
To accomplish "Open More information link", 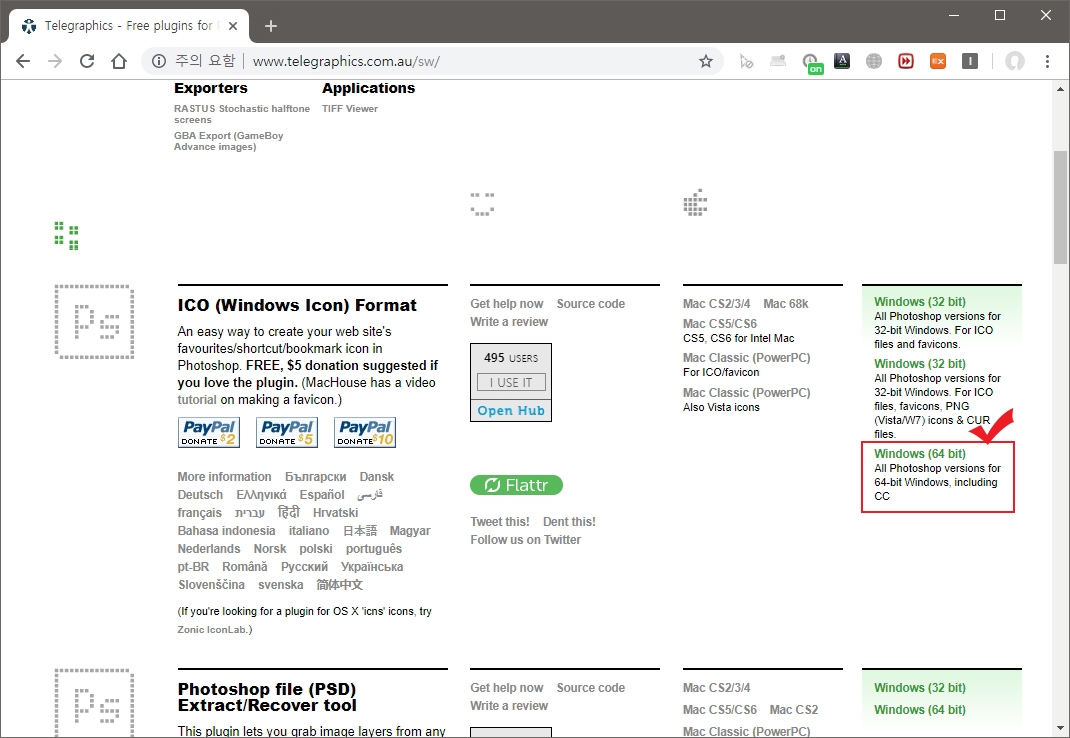I will (225, 477).
